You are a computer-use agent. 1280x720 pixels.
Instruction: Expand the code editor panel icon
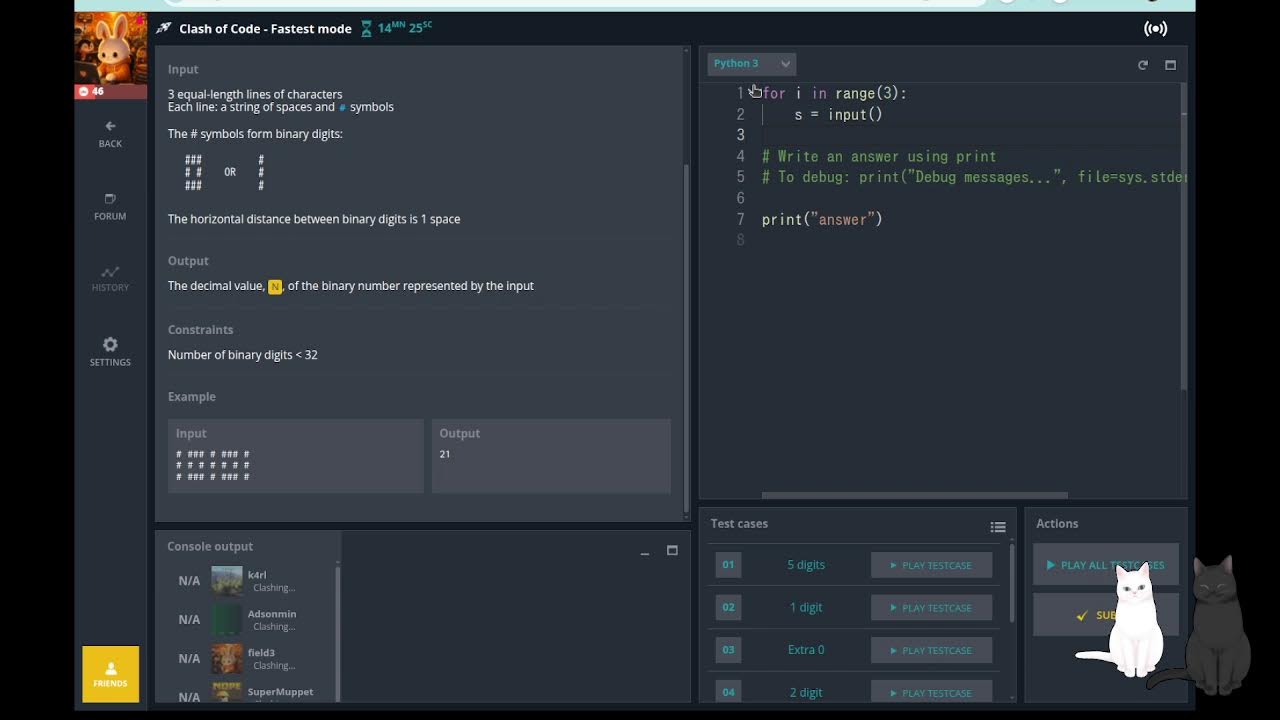pyautogui.click(x=1170, y=65)
